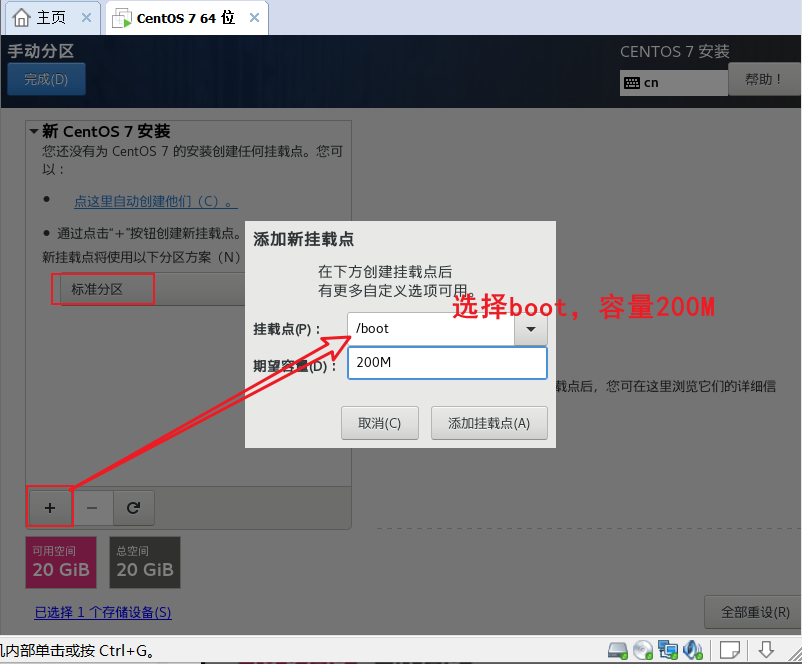
Task: Open the 帮助! help button
Action: point(764,79)
